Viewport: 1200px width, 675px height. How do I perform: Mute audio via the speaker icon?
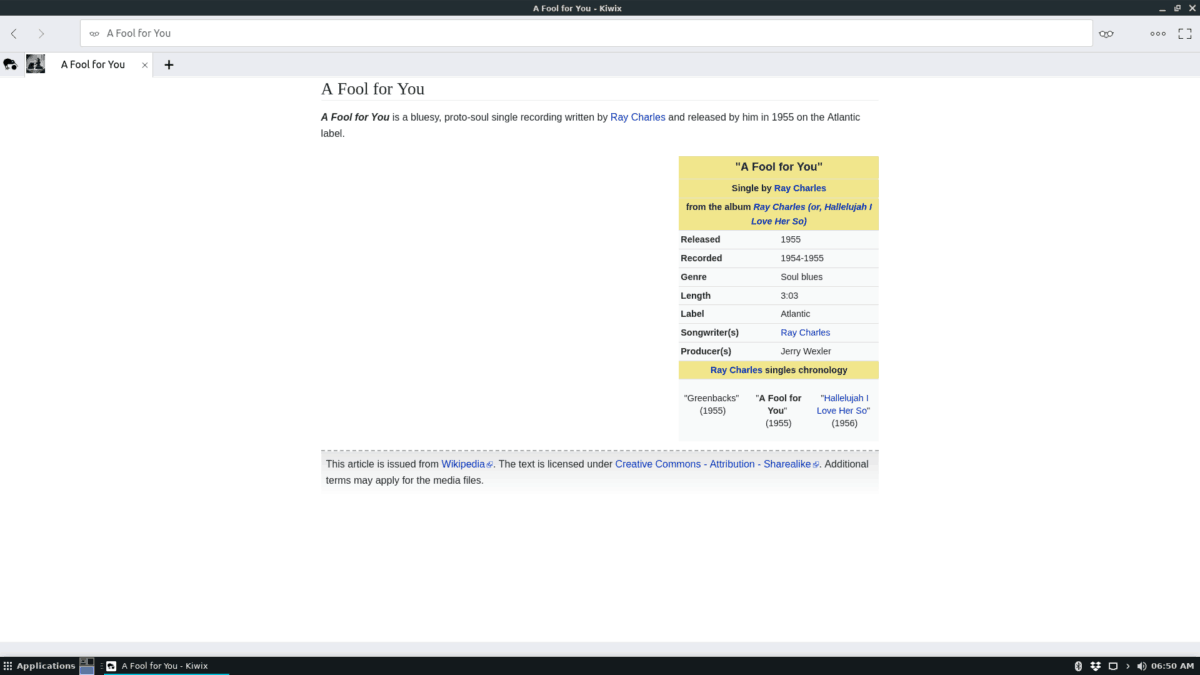point(1141,665)
